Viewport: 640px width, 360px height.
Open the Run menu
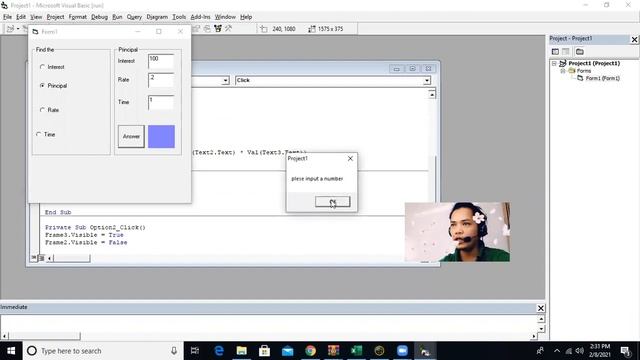point(117,17)
